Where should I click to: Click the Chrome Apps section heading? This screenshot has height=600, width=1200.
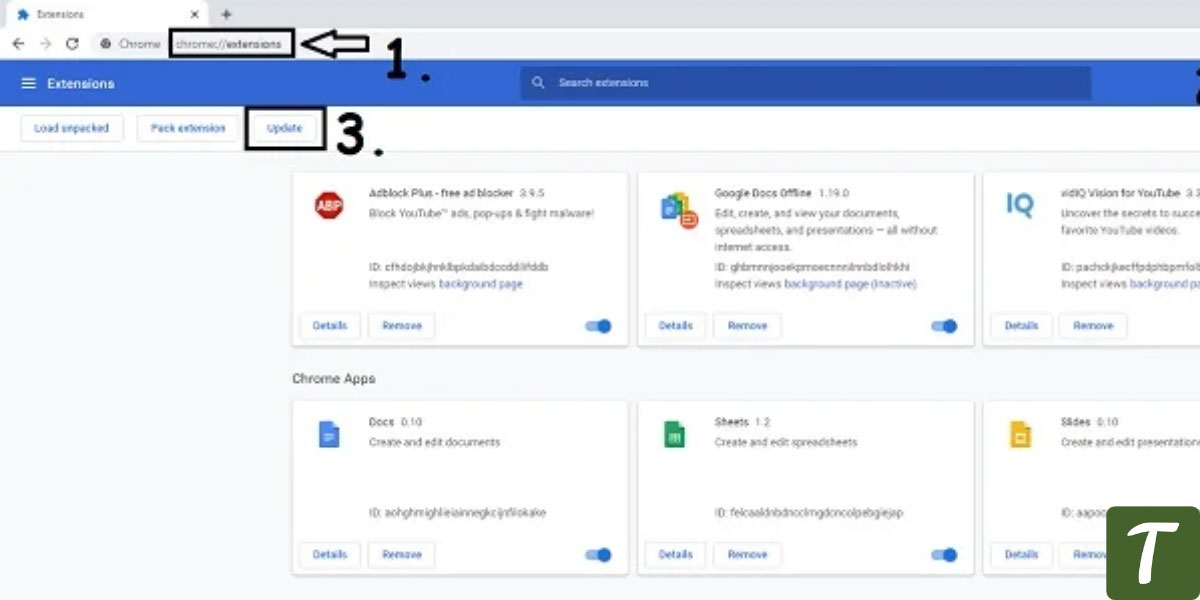(x=334, y=379)
